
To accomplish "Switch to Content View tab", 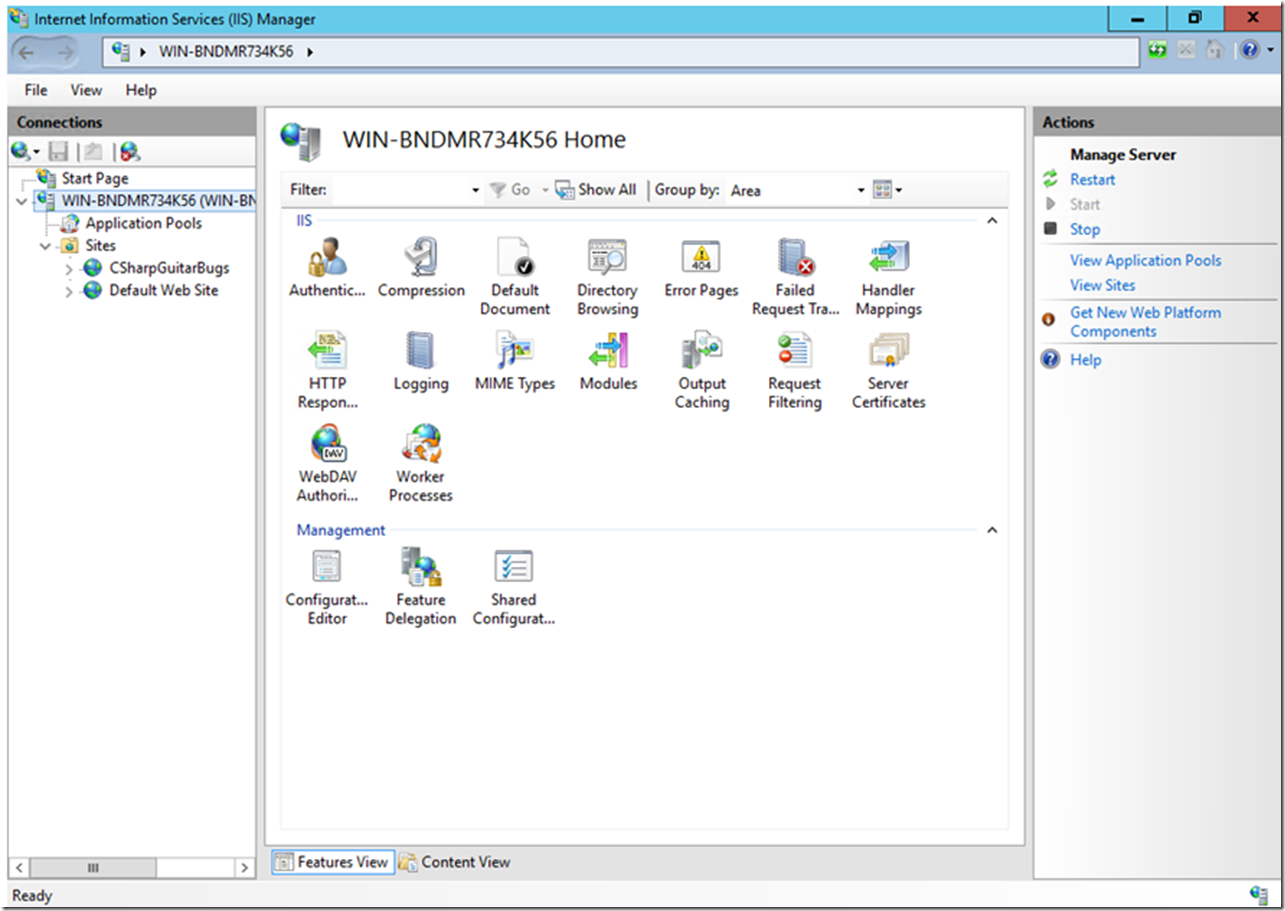I will 455,862.
